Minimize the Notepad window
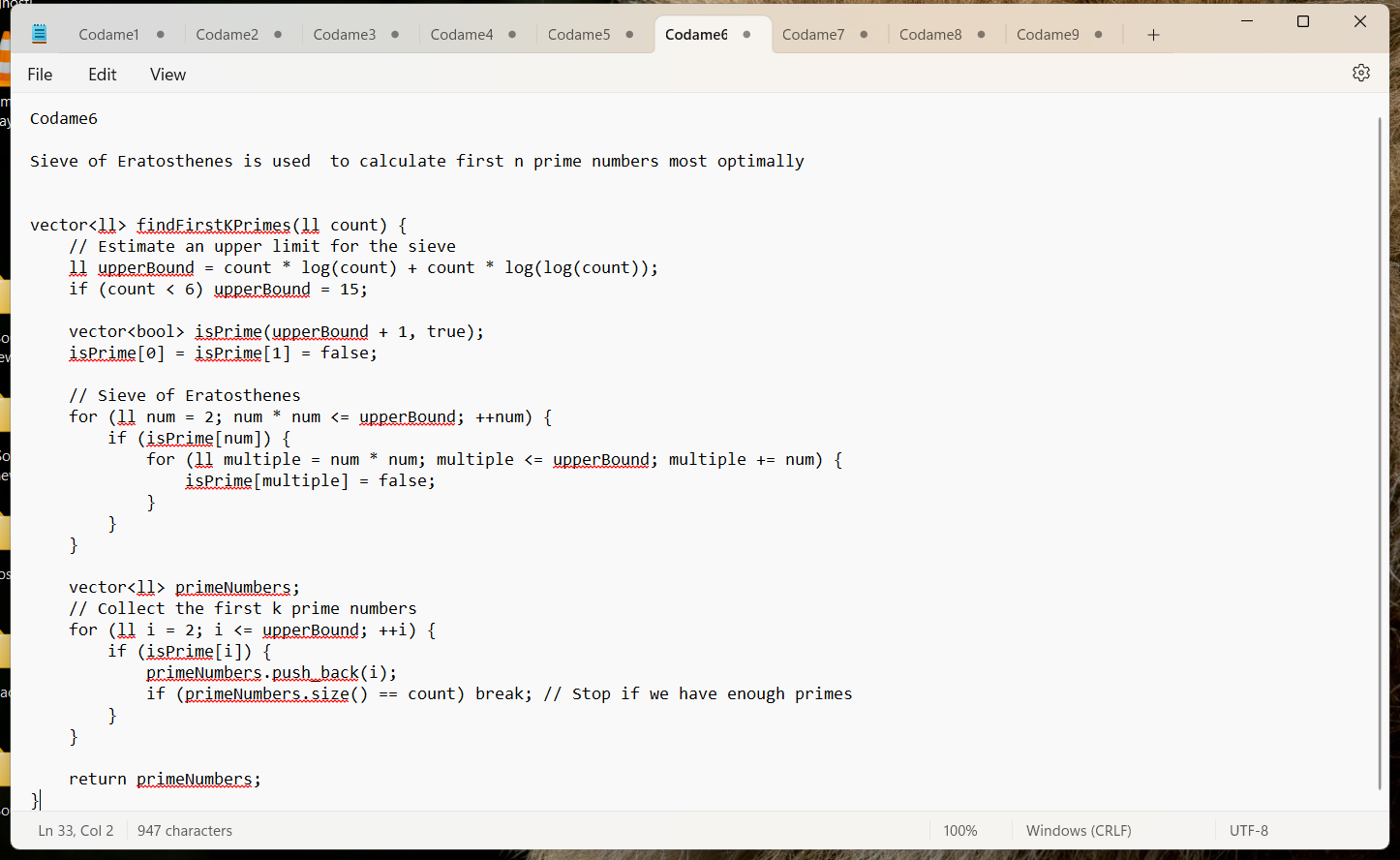 (x=1247, y=21)
